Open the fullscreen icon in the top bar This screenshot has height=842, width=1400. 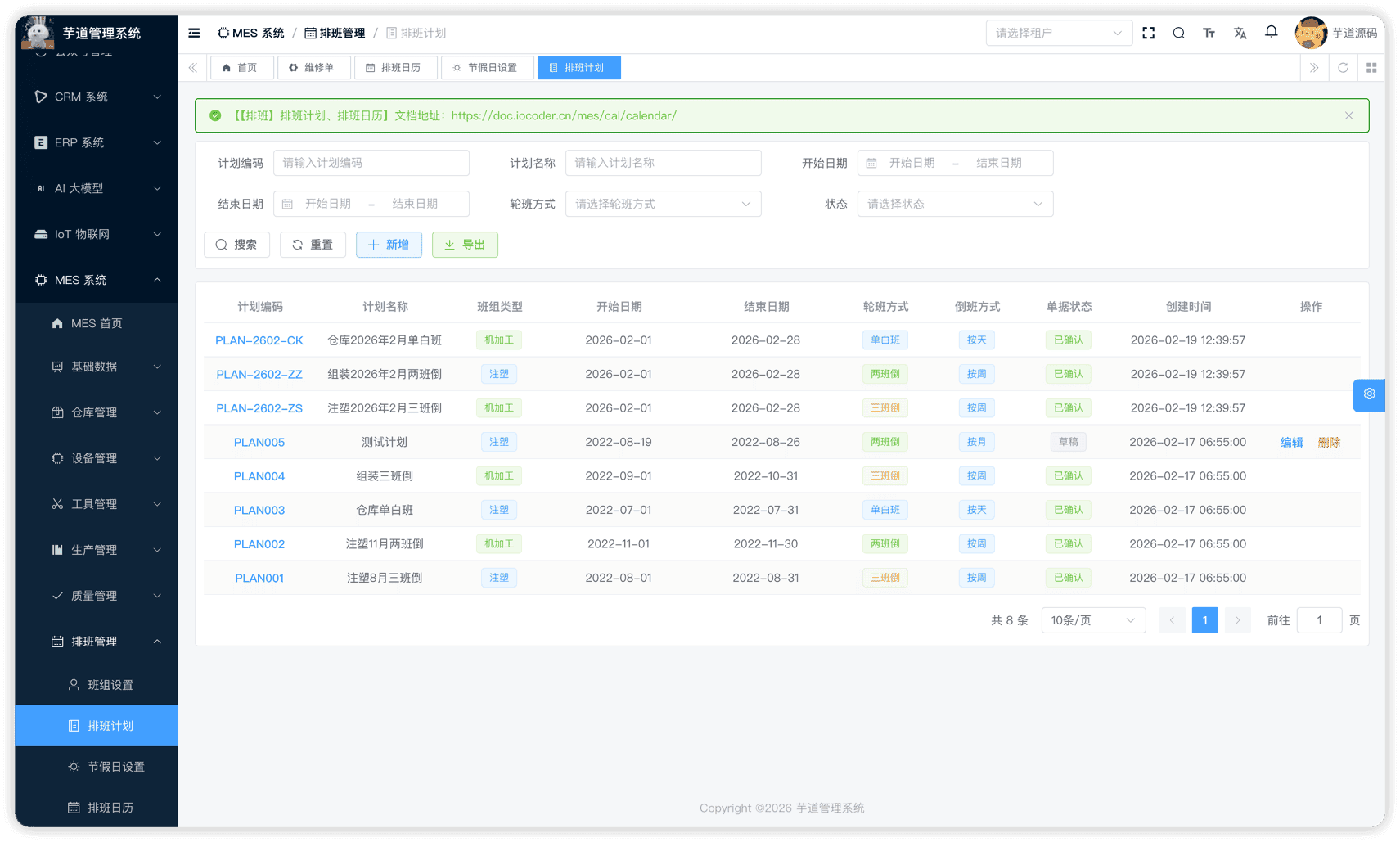pyautogui.click(x=1148, y=33)
